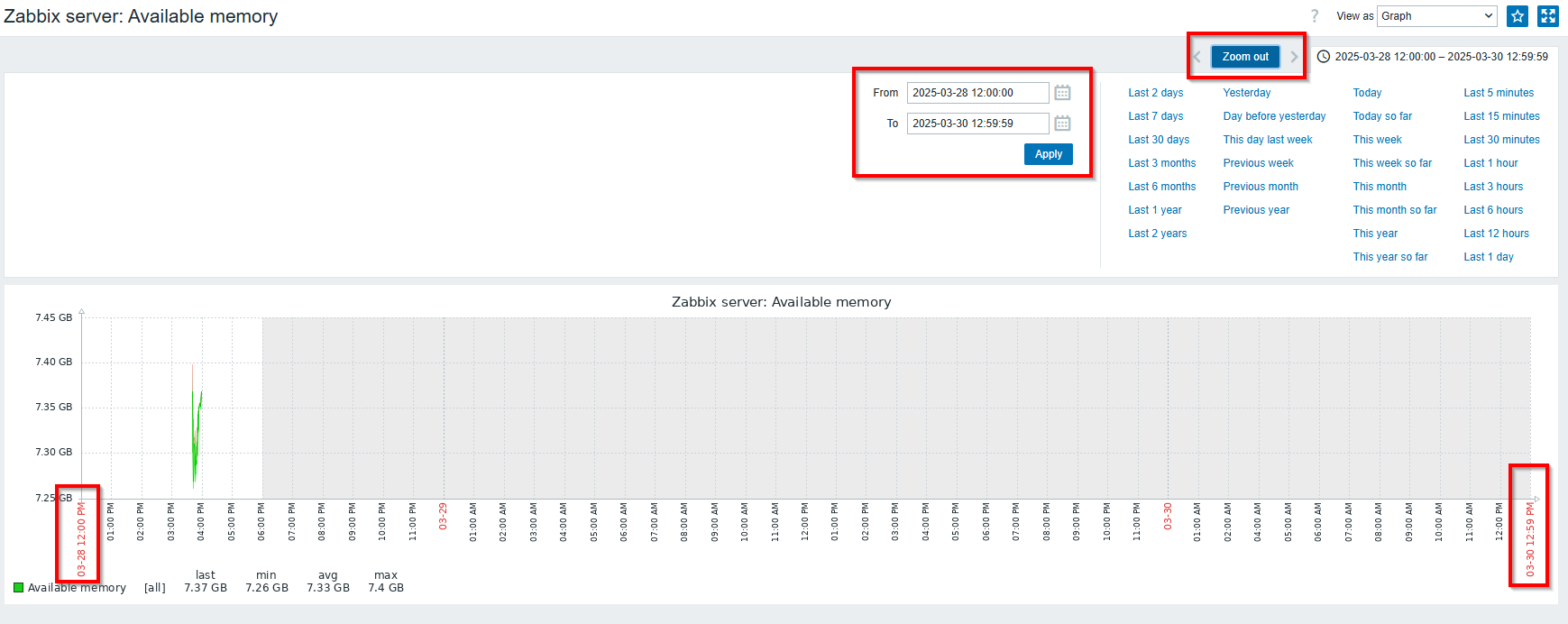
Task: Click the clock icon beside the time range
Action: tap(1324, 57)
